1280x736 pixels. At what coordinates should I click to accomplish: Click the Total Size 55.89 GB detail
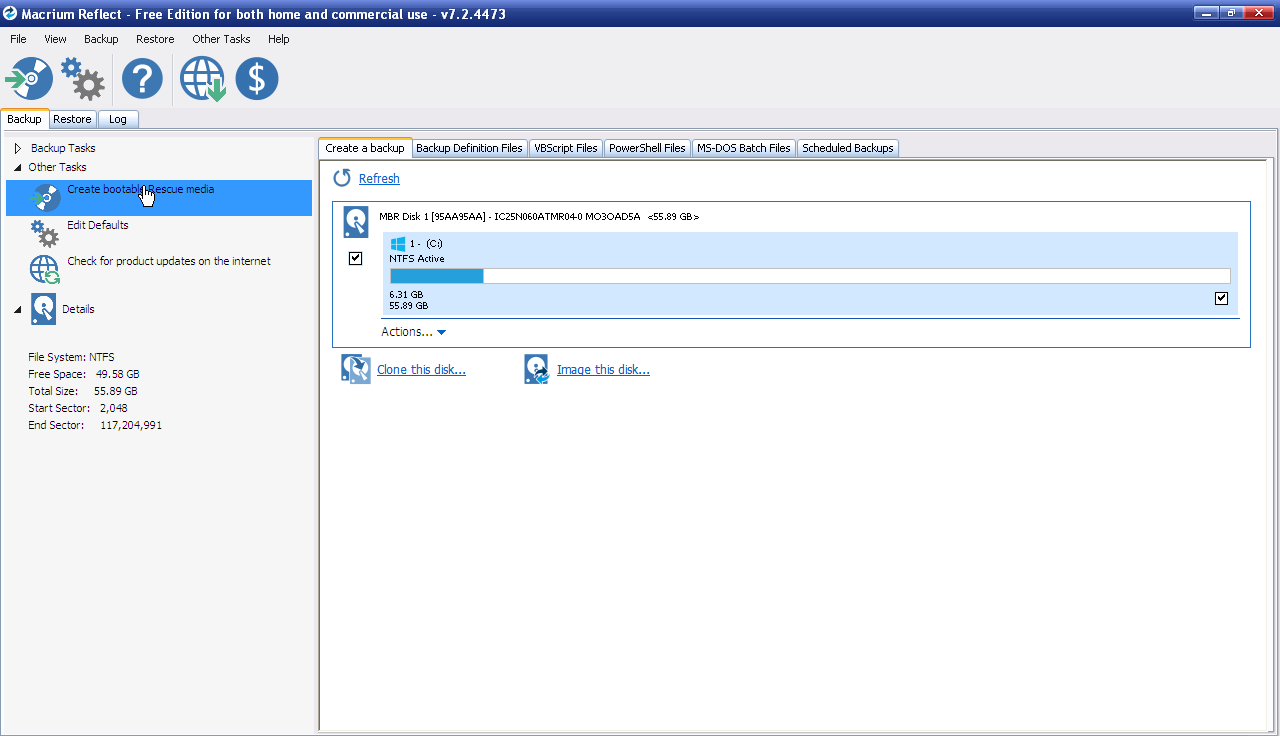pyautogui.click(x=83, y=391)
